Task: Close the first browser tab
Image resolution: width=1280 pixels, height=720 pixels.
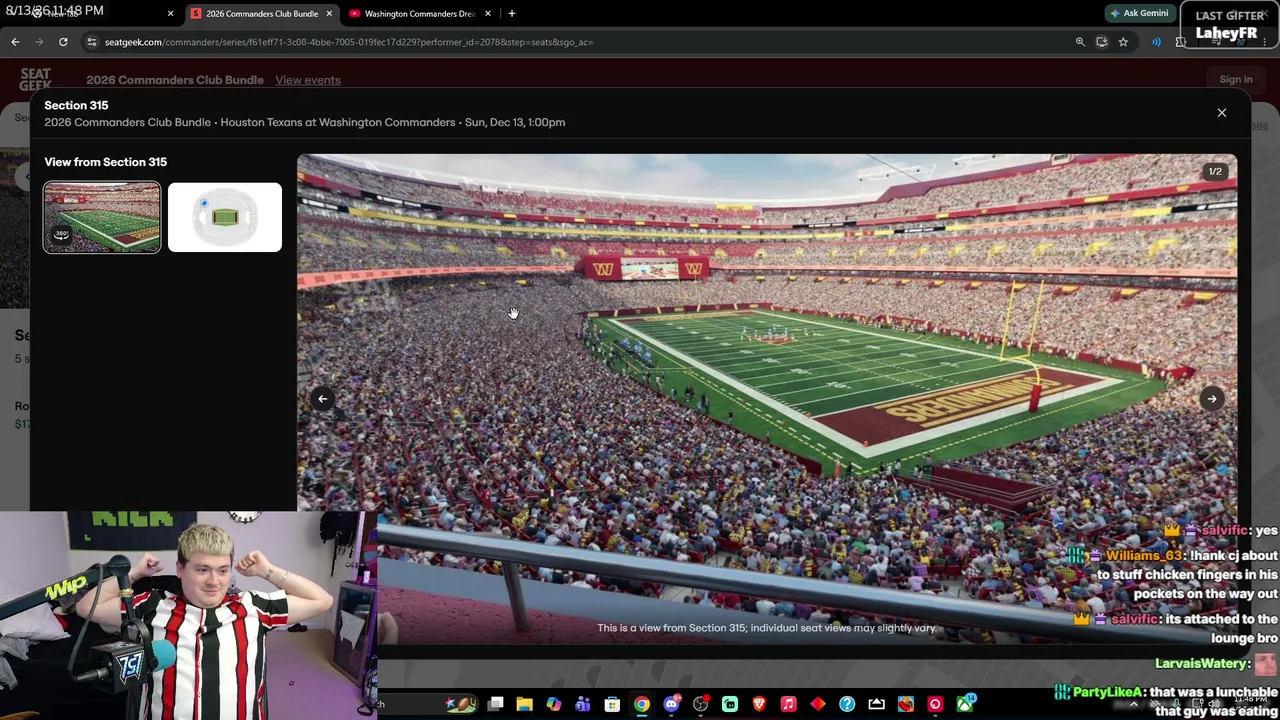Action: 170,14
